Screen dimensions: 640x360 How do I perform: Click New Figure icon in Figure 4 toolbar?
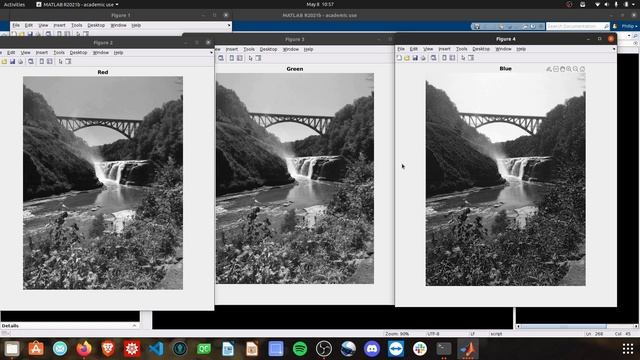pos(399,58)
